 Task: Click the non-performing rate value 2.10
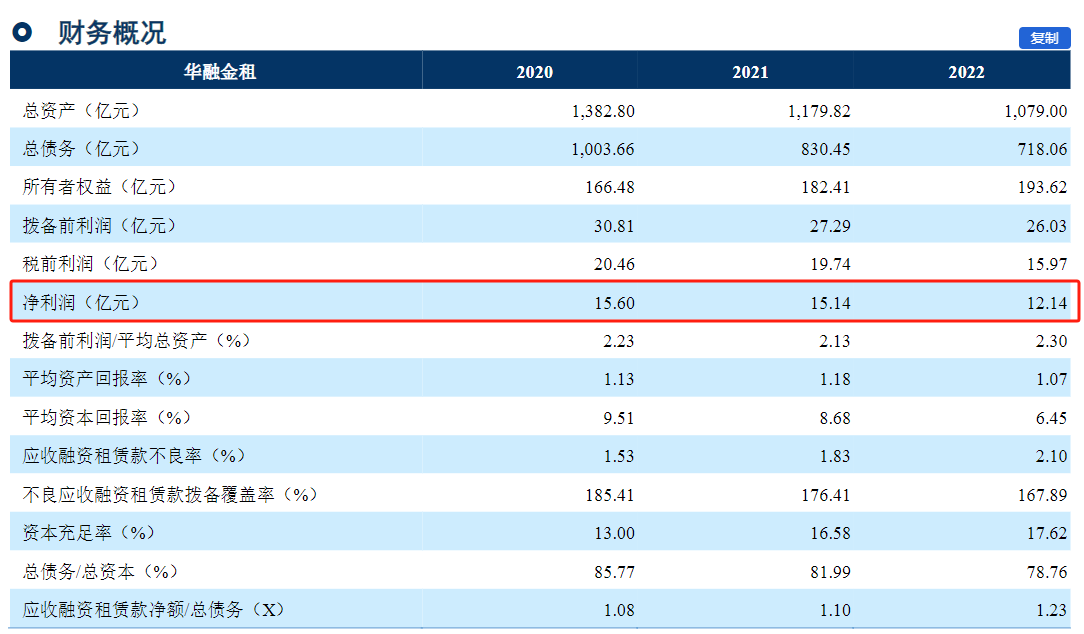click(x=1052, y=456)
